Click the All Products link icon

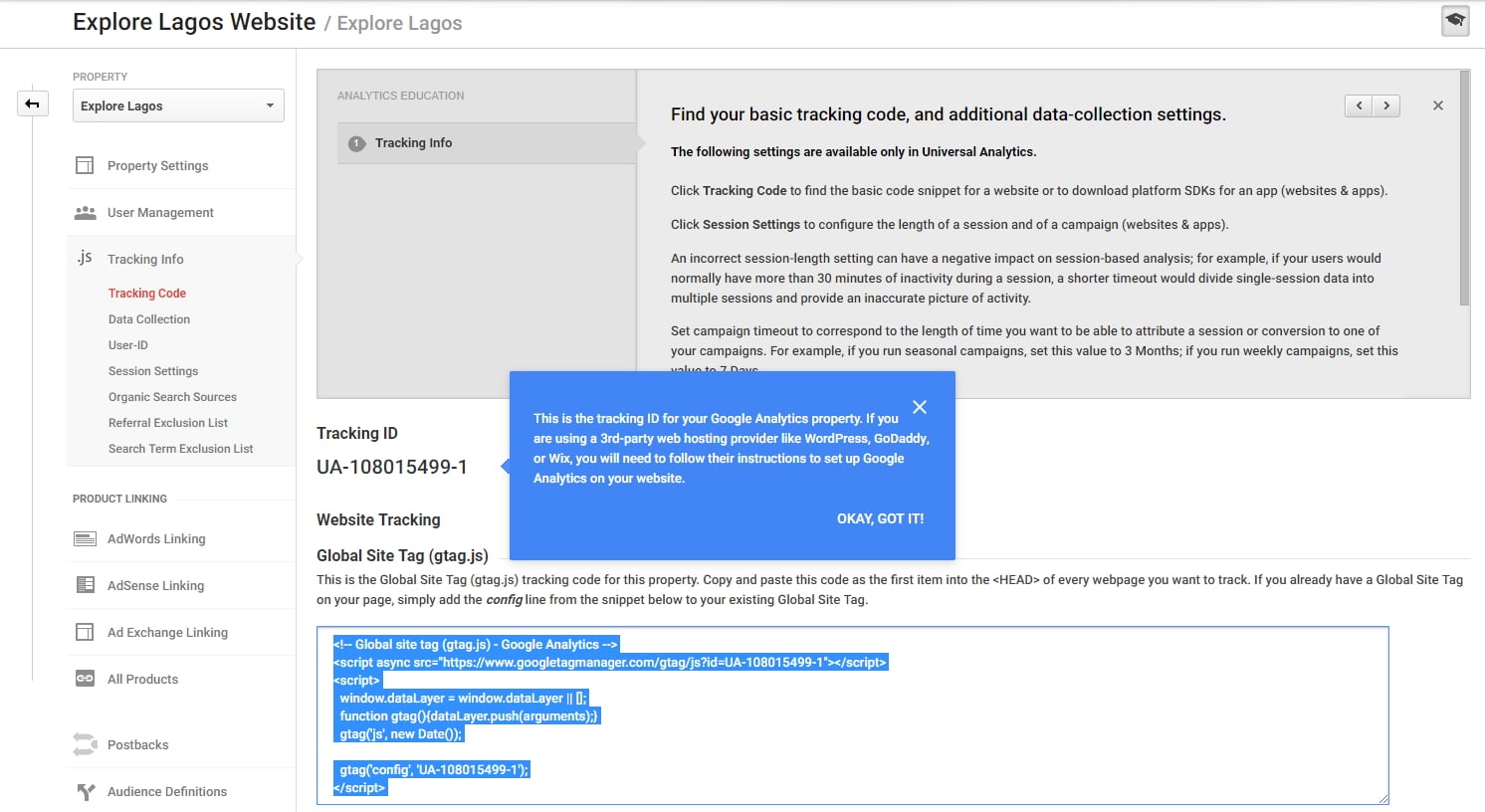click(x=86, y=679)
